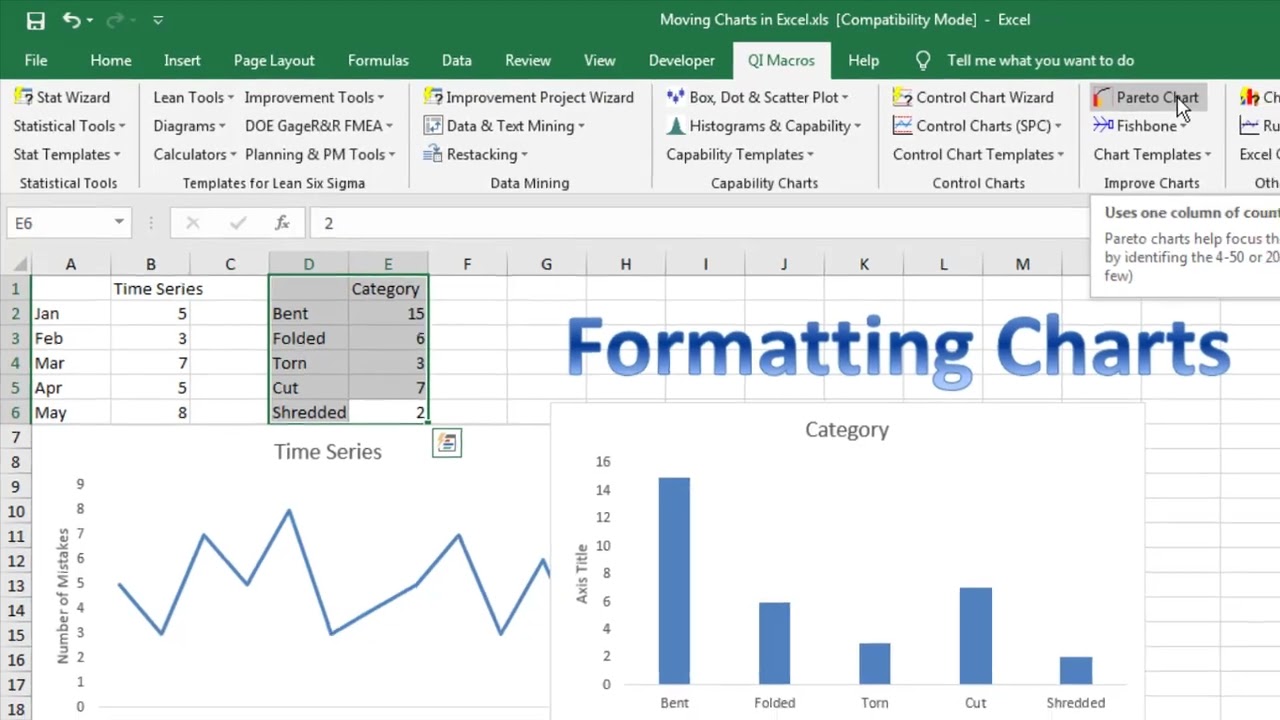Screen dimensions: 1280x720
Task: Expand Planning & PM Tools menu
Action: [x=320, y=154]
